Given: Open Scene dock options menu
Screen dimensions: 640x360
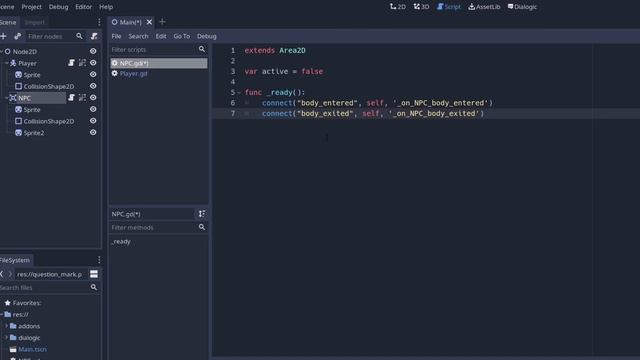Looking at the screenshot, I should coord(99,22).
